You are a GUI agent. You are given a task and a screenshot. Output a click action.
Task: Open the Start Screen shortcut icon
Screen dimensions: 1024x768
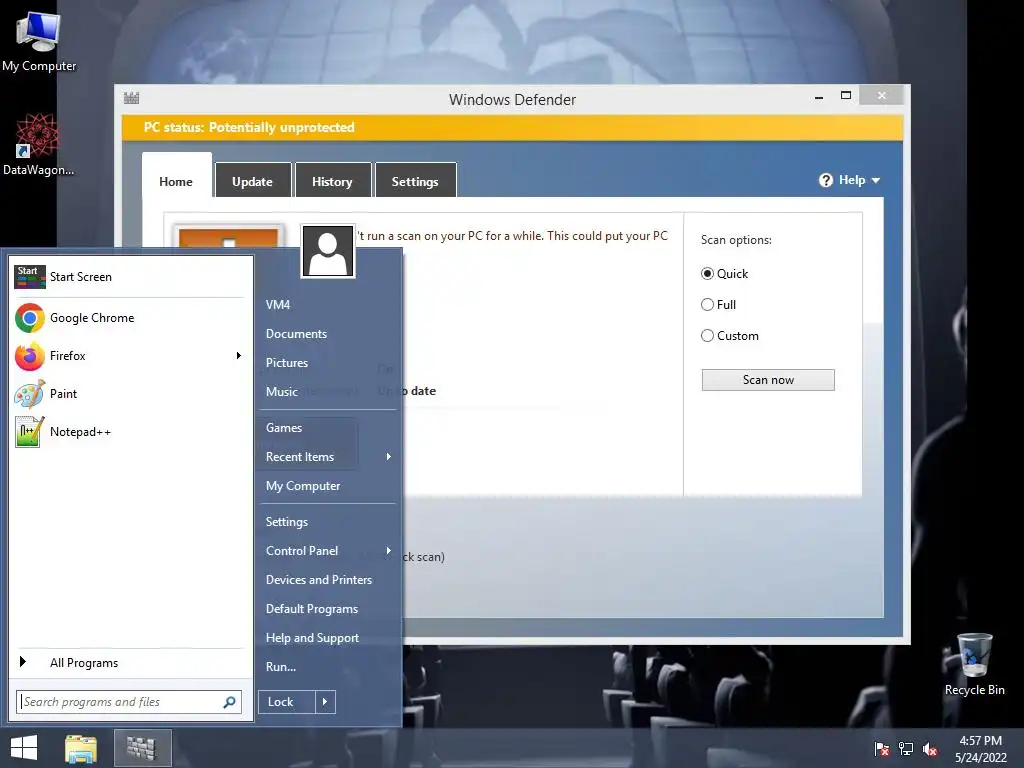point(30,277)
